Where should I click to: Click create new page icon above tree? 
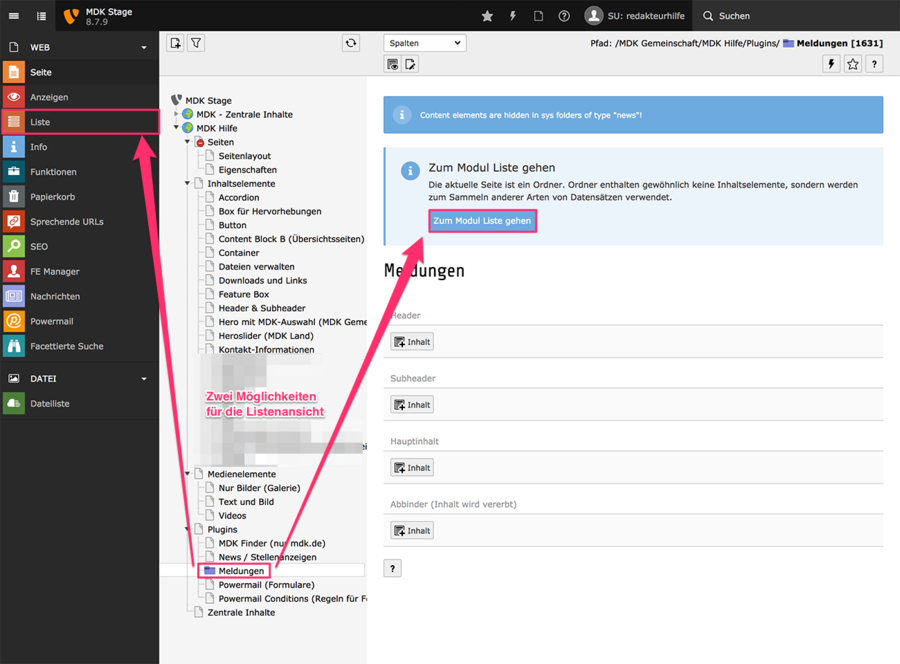[176, 43]
